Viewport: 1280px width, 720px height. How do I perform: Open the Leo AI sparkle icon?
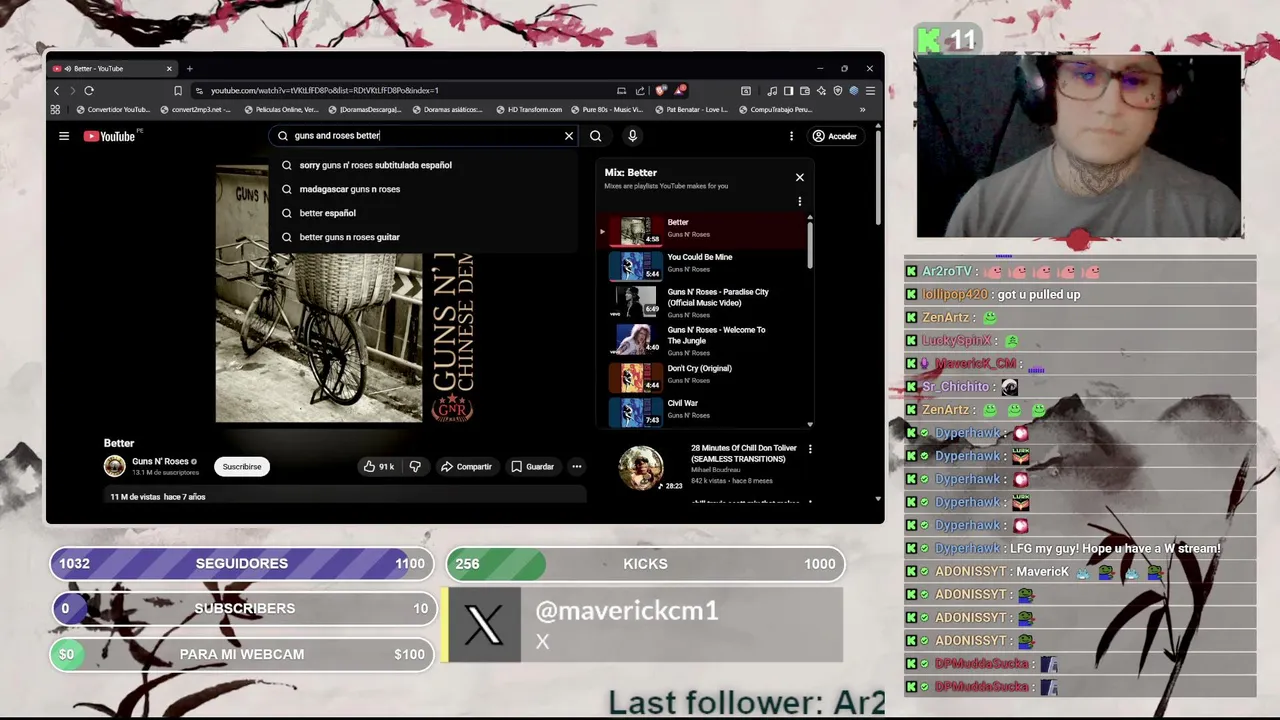(x=821, y=90)
